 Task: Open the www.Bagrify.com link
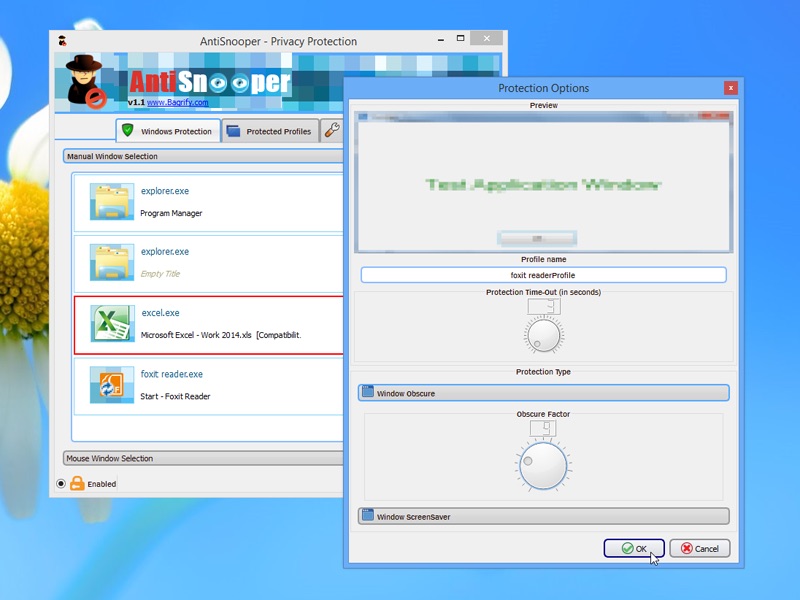tap(178, 102)
